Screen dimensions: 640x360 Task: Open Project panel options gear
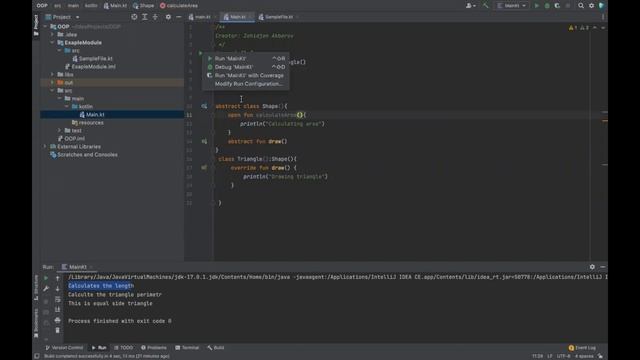pyautogui.click(x=168, y=17)
